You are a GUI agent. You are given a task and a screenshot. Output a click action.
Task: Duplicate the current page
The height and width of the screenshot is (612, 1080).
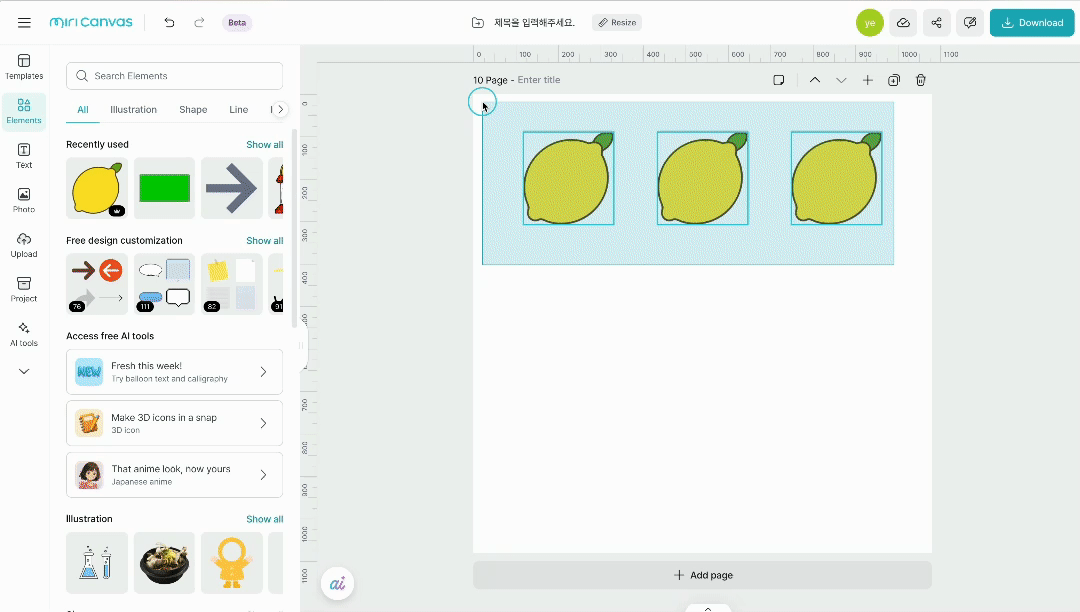(894, 80)
